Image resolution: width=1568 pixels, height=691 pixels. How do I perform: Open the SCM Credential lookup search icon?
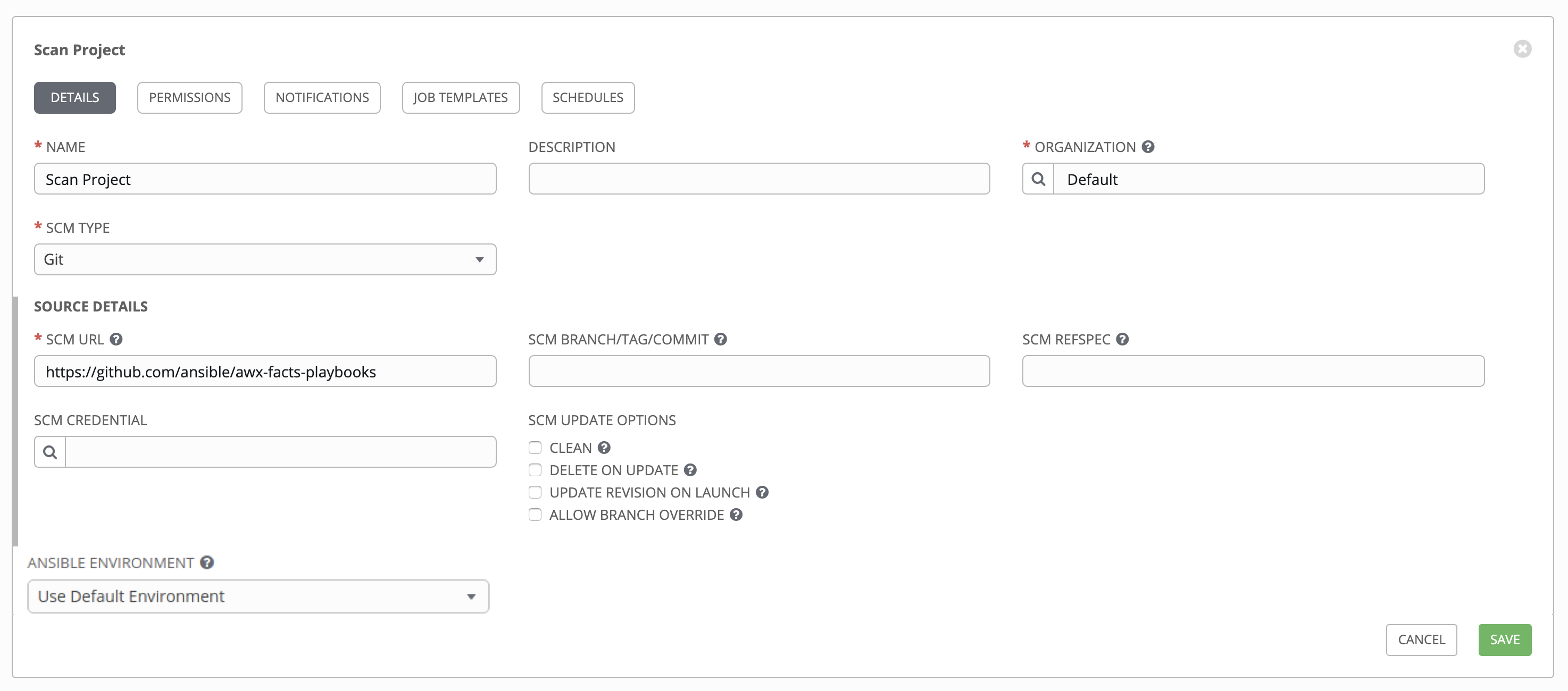click(x=50, y=452)
